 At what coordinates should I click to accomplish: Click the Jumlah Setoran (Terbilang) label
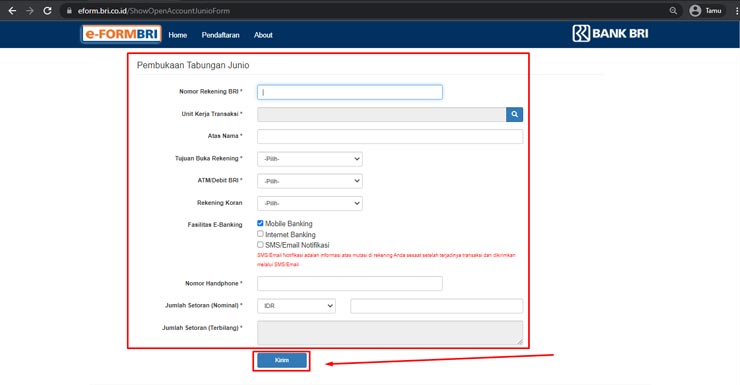(x=202, y=327)
